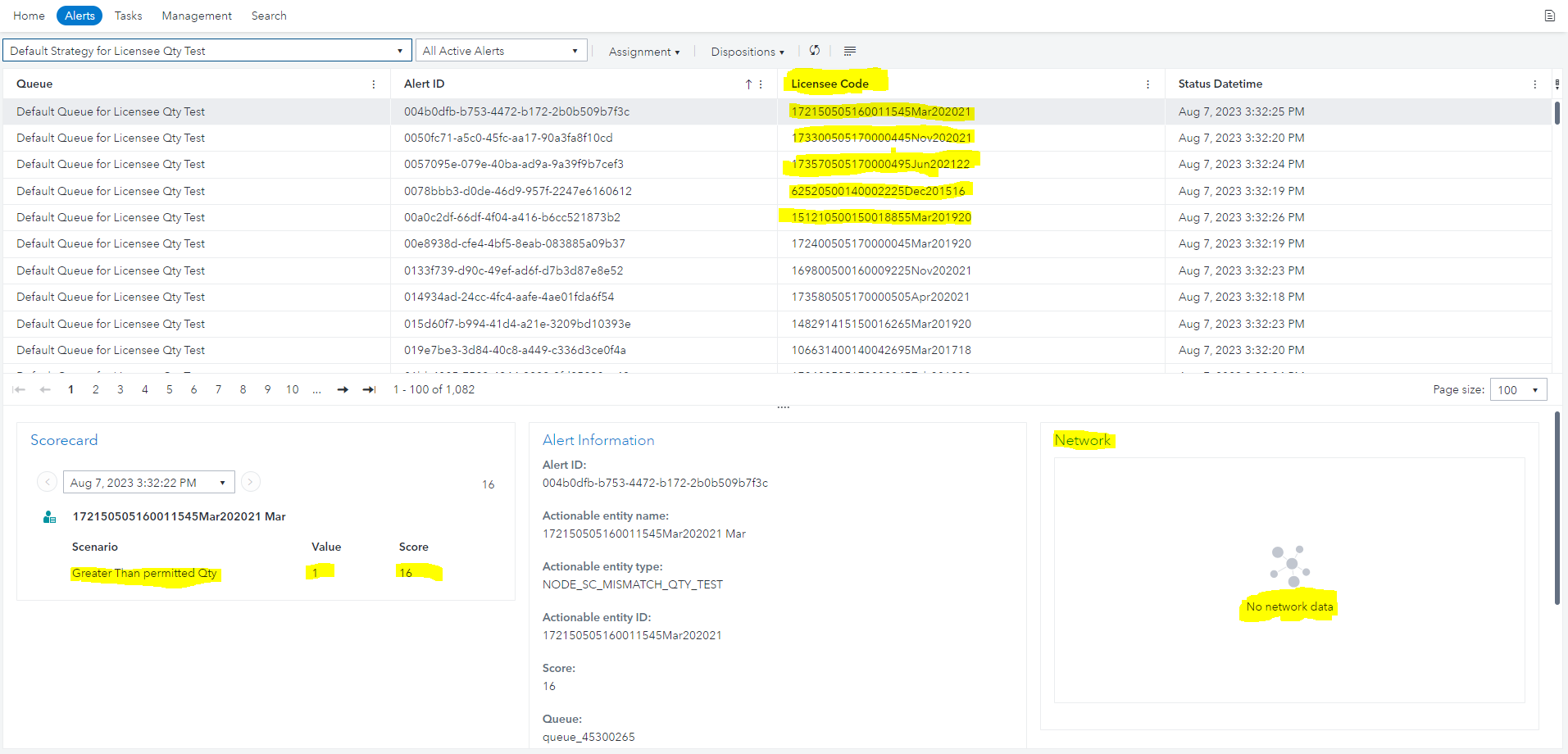The height and width of the screenshot is (754, 1568).
Task: Open the Default Strategy for Licensee Qty Test dropdown
Action: 401,50
